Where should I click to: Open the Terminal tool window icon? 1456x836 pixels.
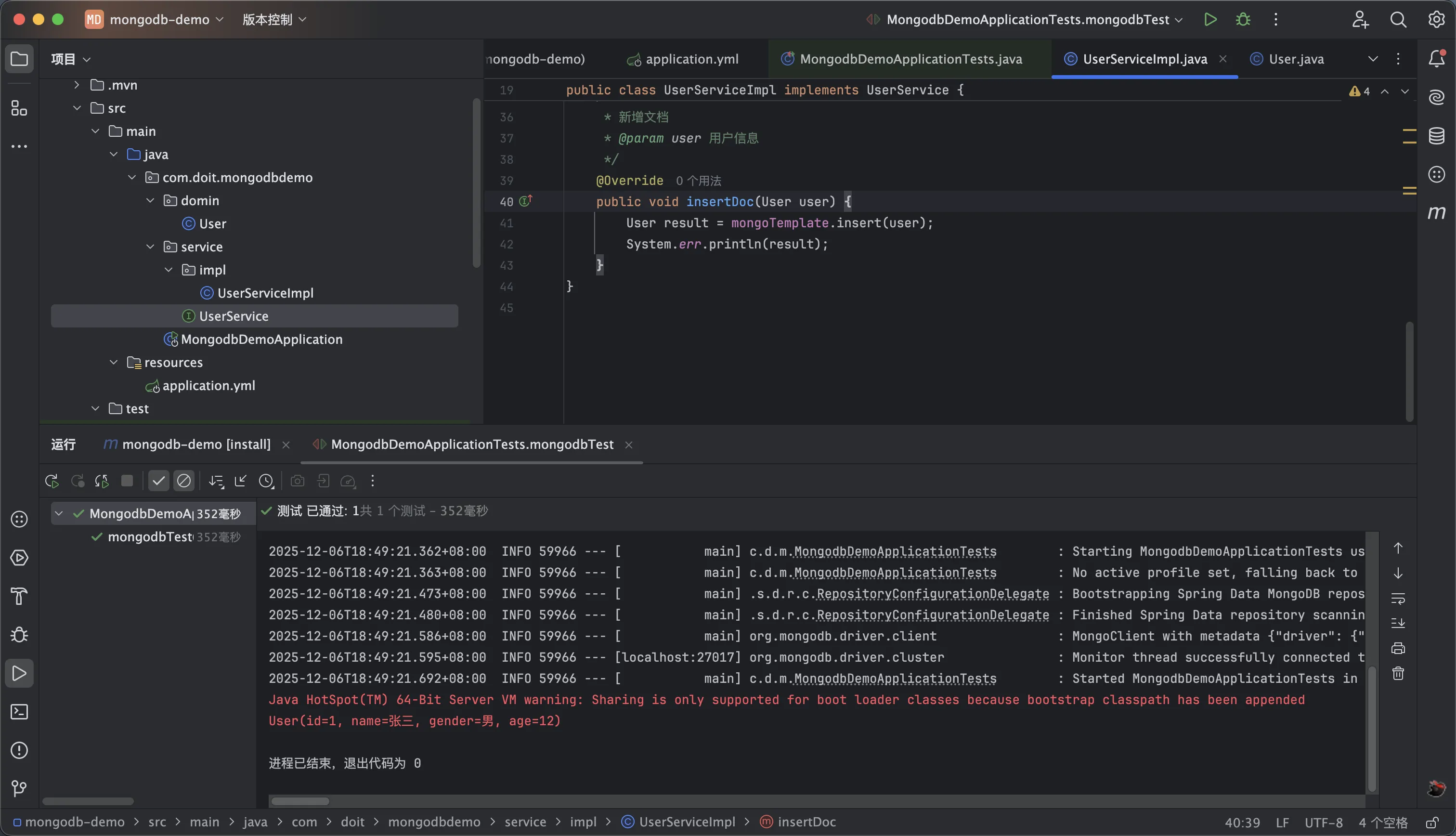pos(20,712)
